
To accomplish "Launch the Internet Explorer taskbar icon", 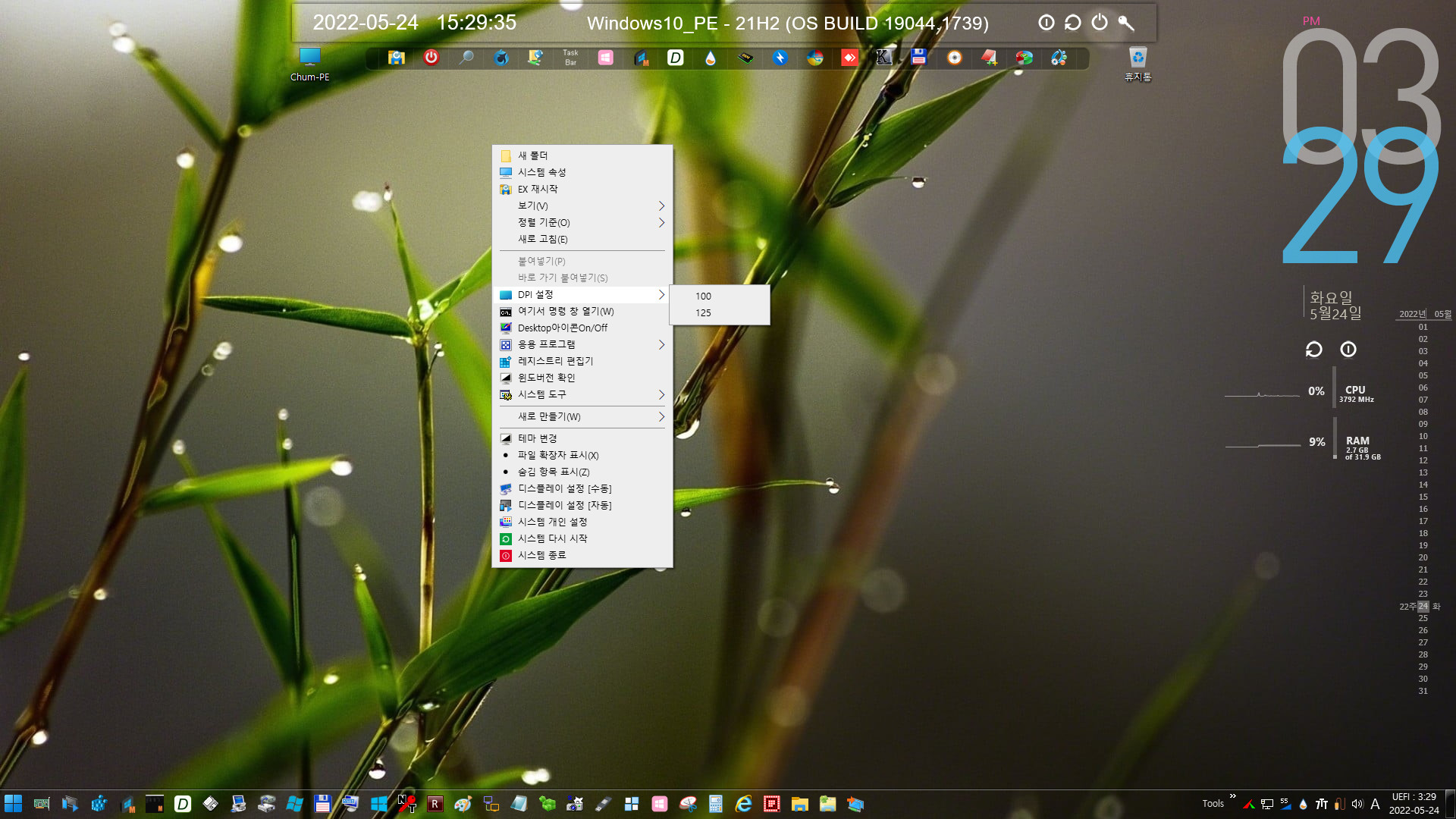I will (x=743, y=804).
